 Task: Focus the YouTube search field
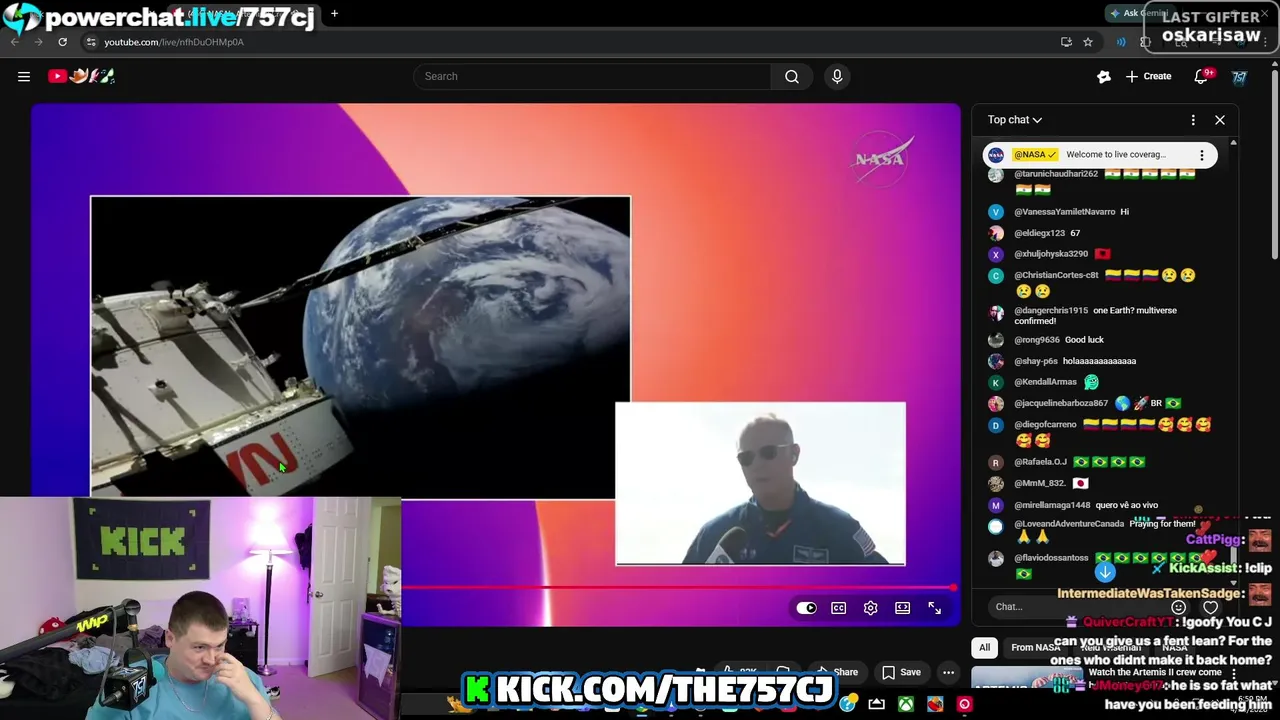tap(592, 76)
